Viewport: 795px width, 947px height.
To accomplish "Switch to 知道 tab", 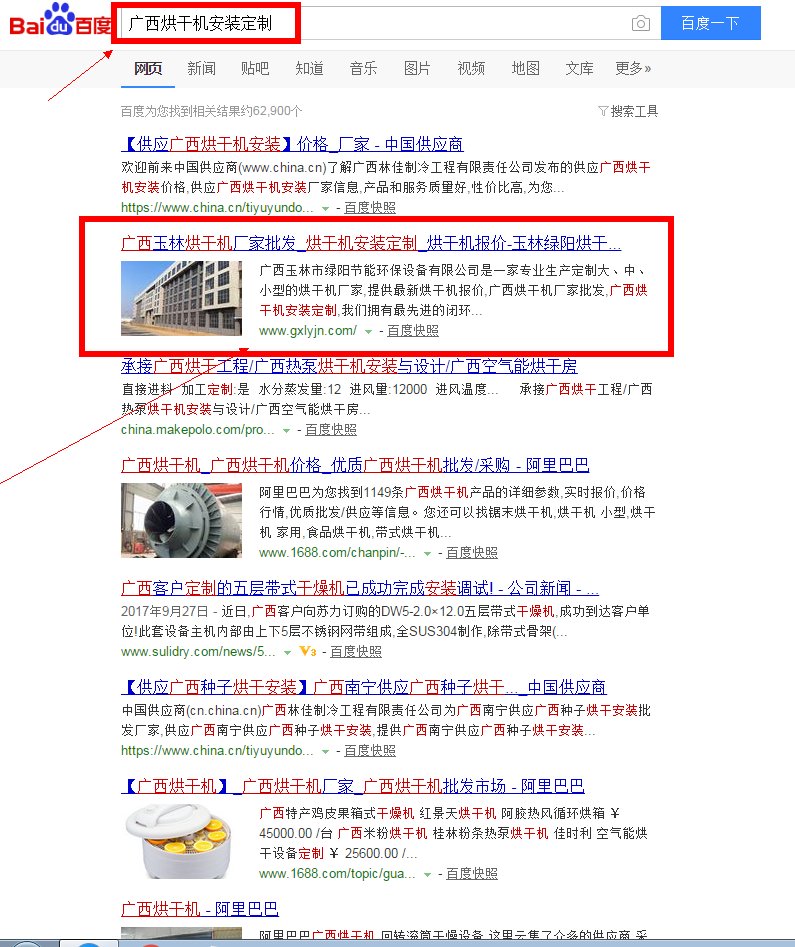I will click(309, 68).
